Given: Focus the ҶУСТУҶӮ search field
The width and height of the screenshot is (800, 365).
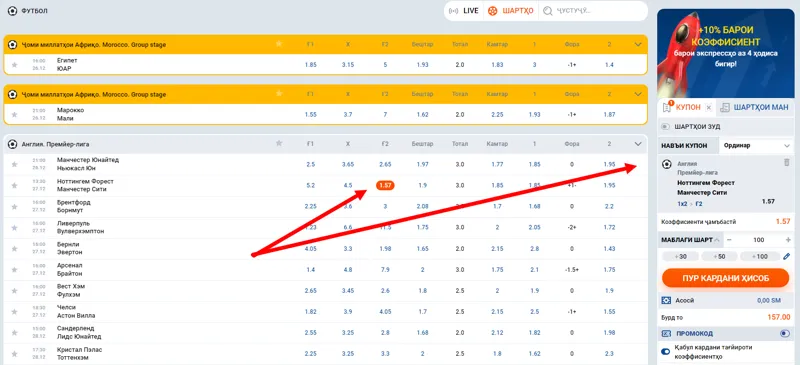Looking at the screenshot, I should pos(592,11).
